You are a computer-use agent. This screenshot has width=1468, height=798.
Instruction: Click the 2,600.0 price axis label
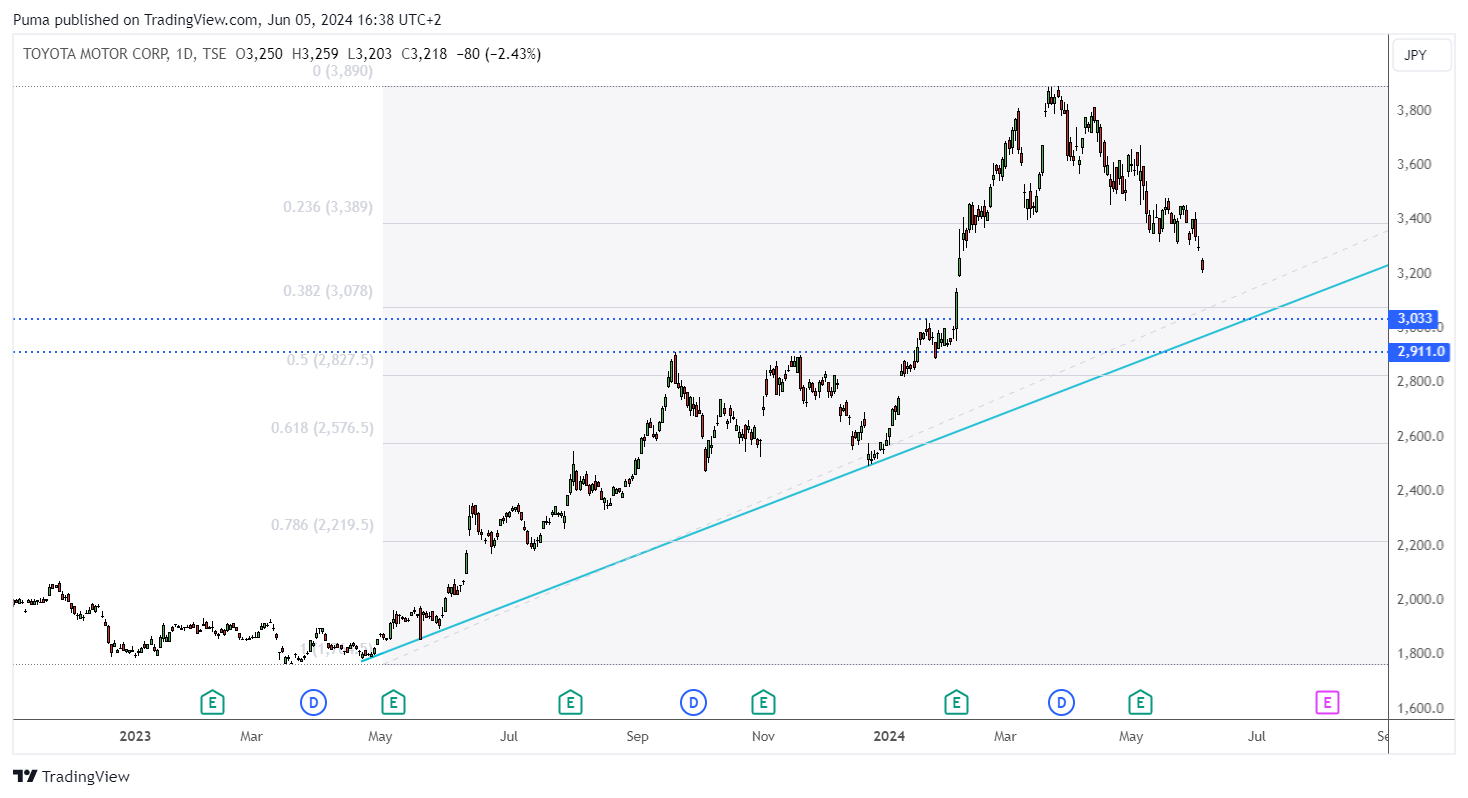coord(1419,436)
